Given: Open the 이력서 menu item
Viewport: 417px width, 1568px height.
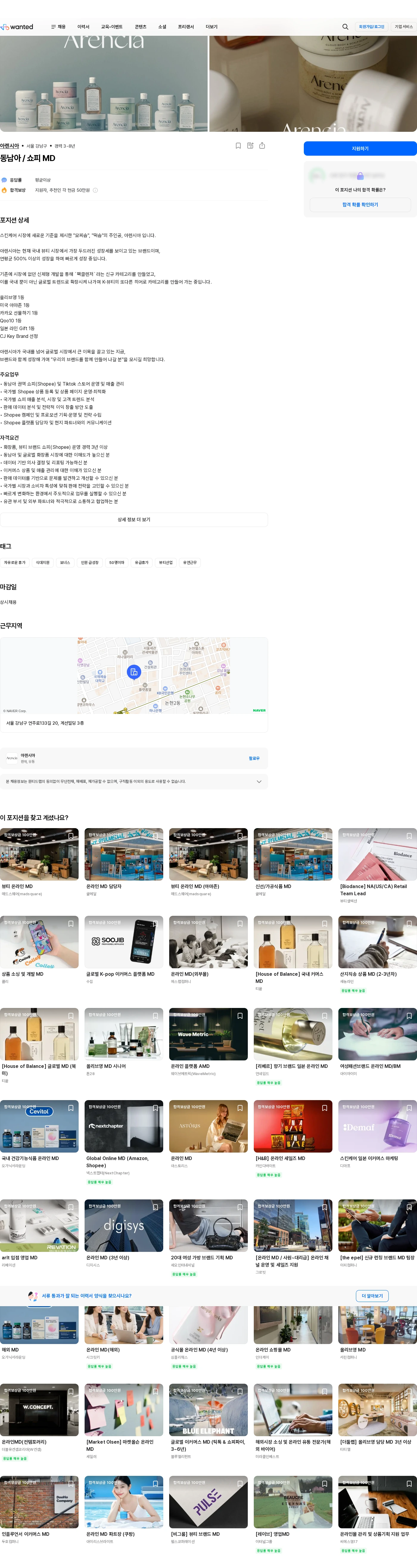Looking at the screenshot, I should pos(83,27).
